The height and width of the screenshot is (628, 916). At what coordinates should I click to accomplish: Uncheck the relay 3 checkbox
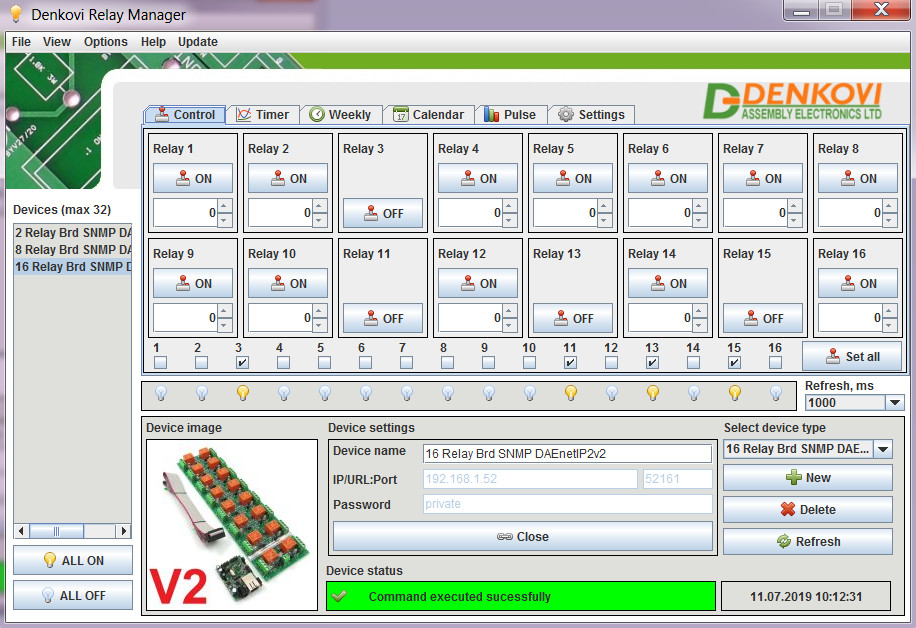[242, 363]
